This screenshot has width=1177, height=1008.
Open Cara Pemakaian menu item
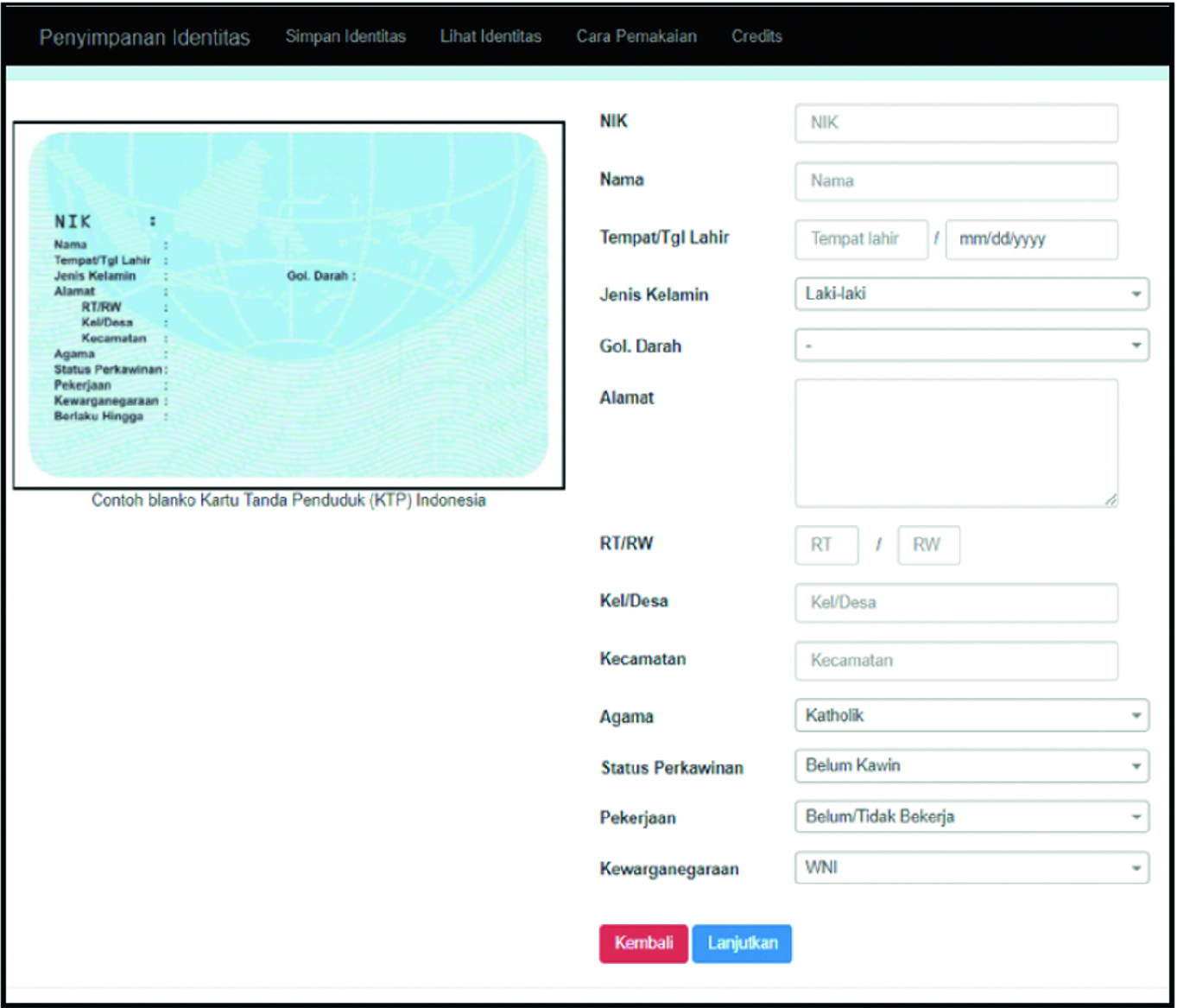636,36
